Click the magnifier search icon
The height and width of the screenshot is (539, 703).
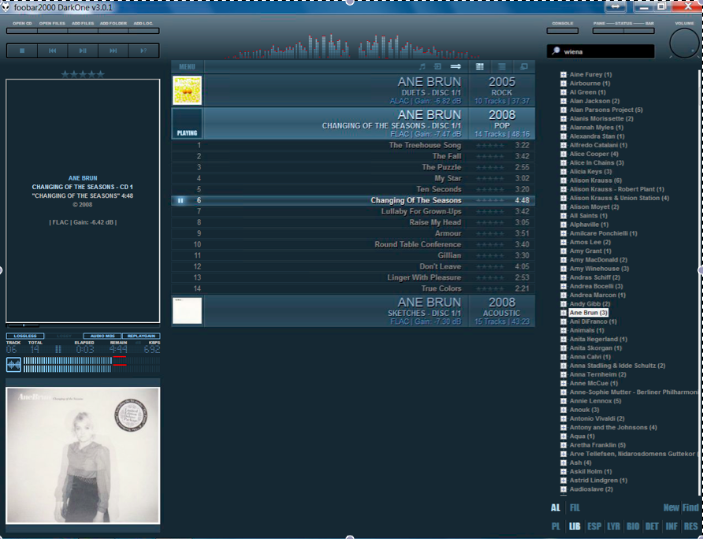tap(556, 51)
